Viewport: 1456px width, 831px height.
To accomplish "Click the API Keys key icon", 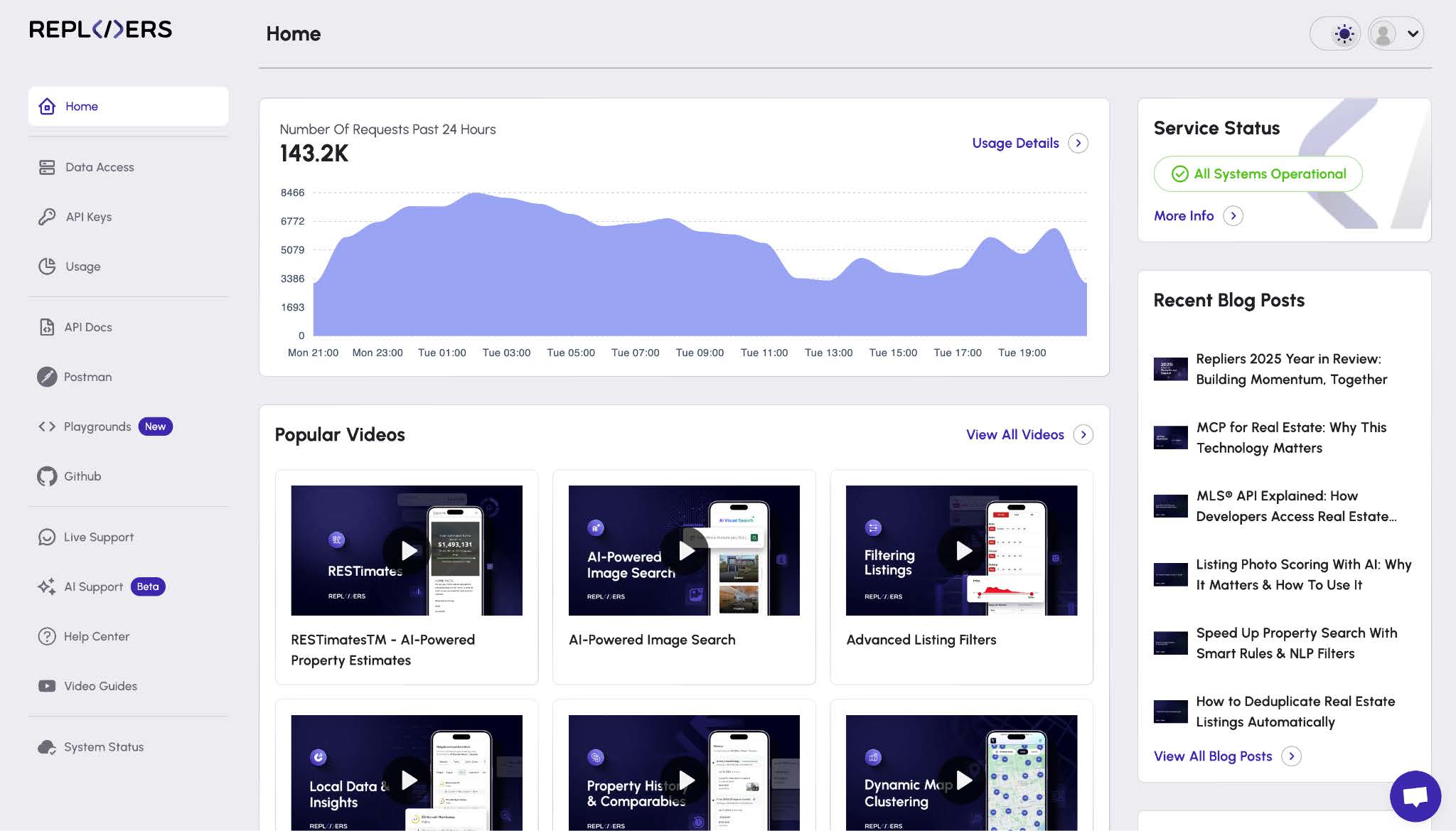I will (x=47, y=217).
